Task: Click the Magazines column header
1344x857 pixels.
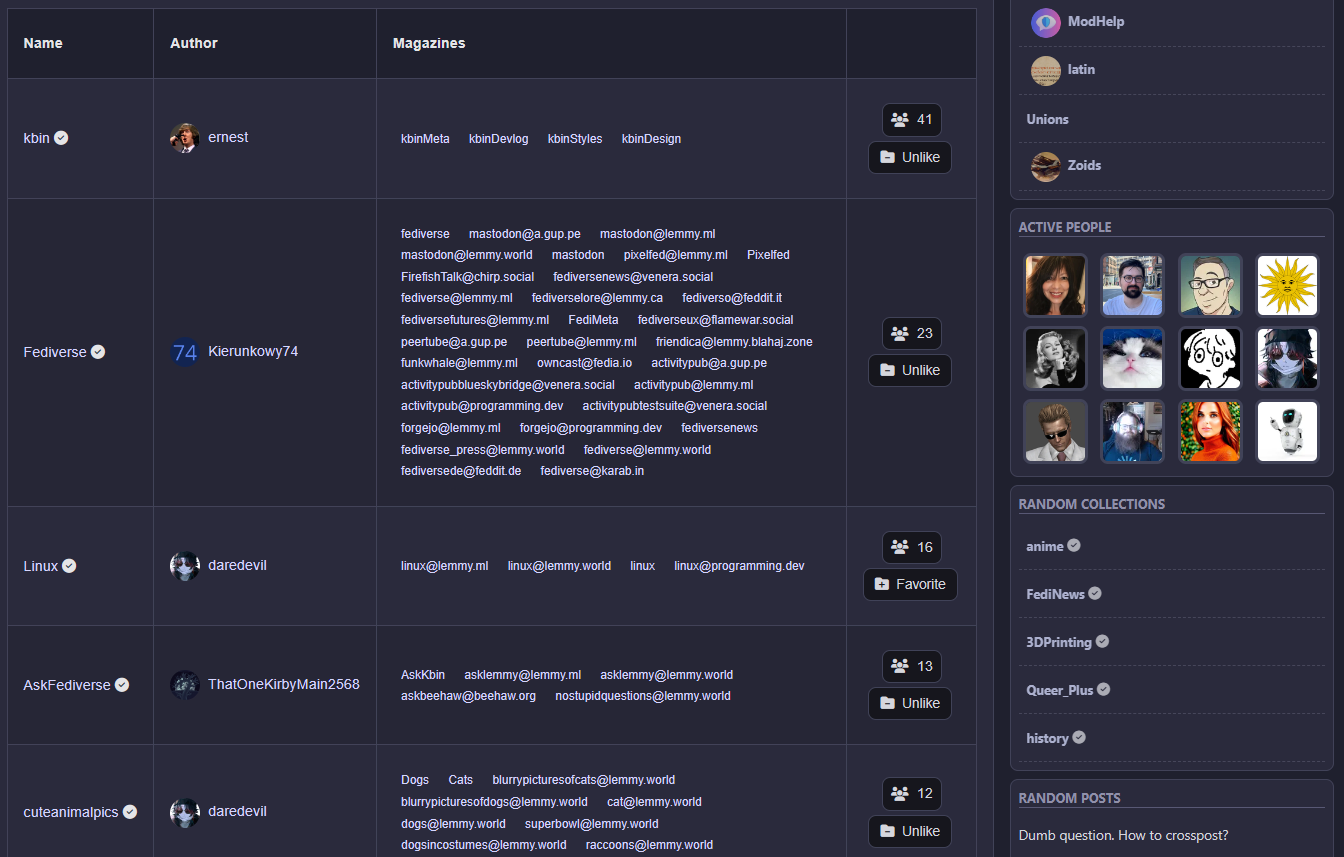Action: click(429, 43)
